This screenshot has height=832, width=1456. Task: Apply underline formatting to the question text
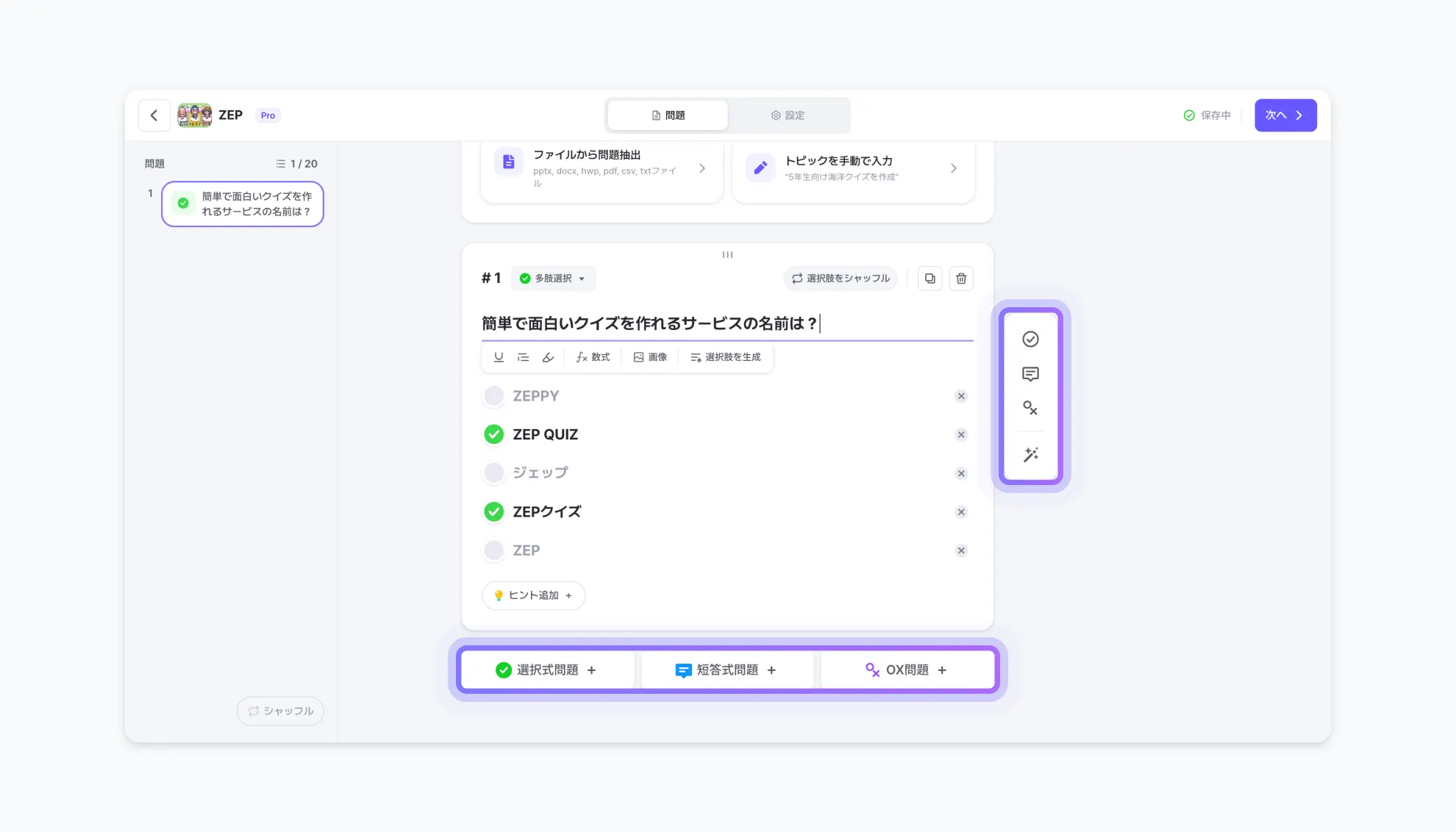499,357
